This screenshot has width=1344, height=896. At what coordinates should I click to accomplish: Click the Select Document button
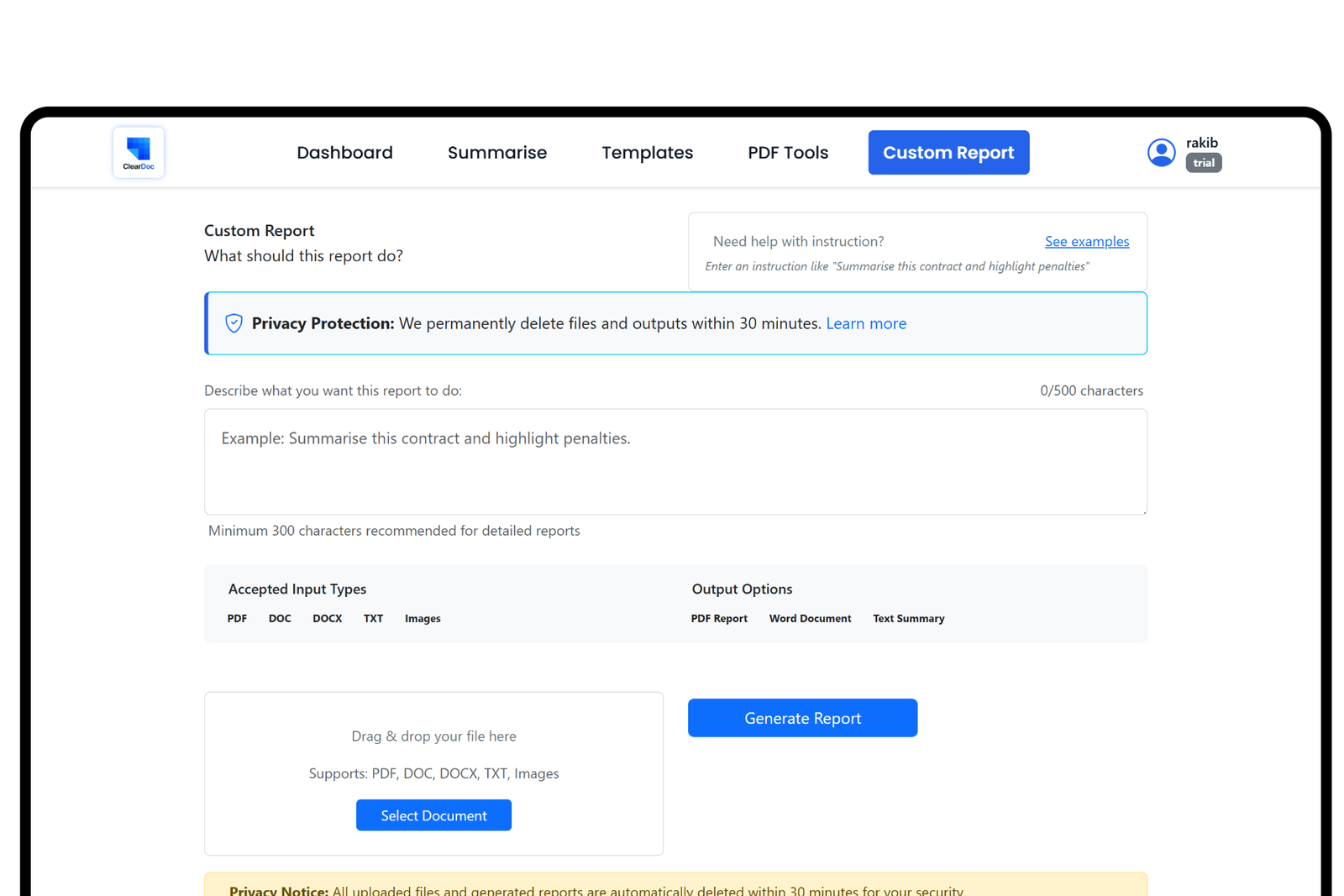point(433,815)
